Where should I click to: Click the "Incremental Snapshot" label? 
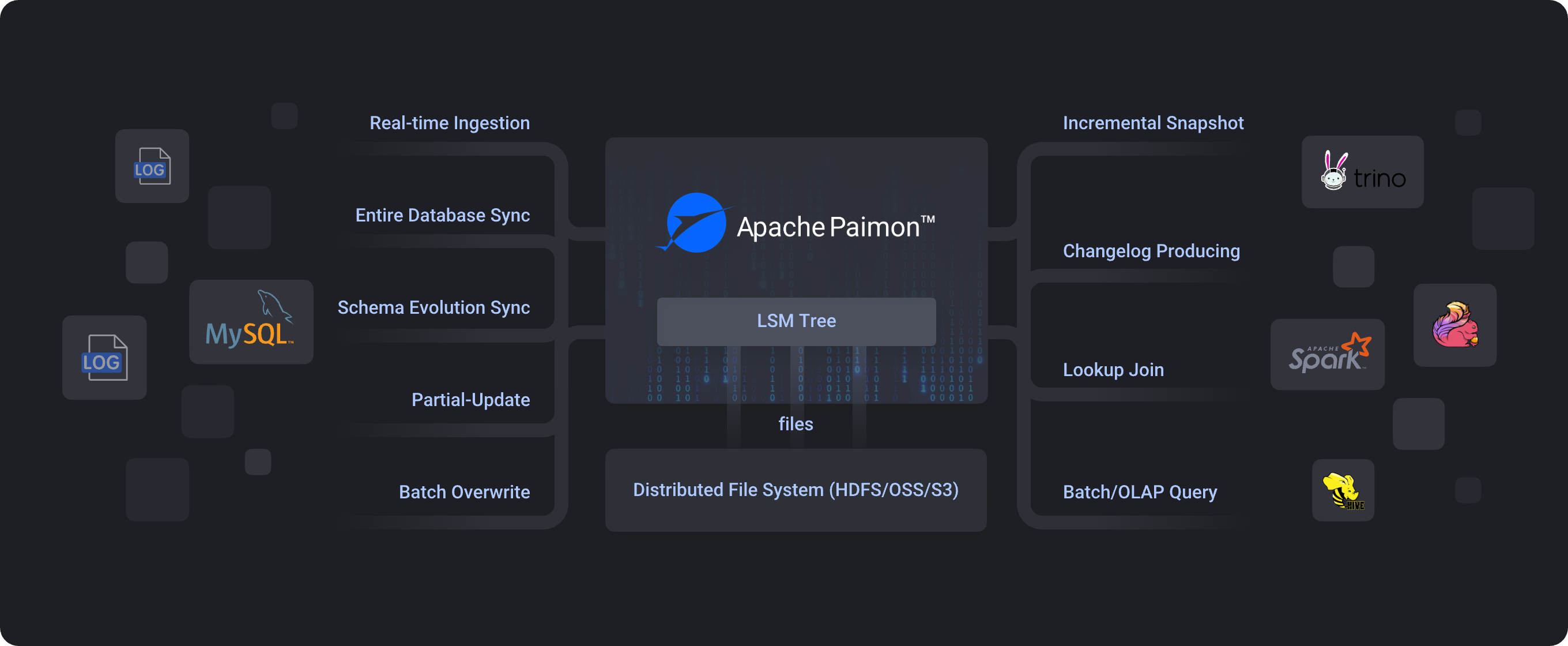click(1153, 123)
